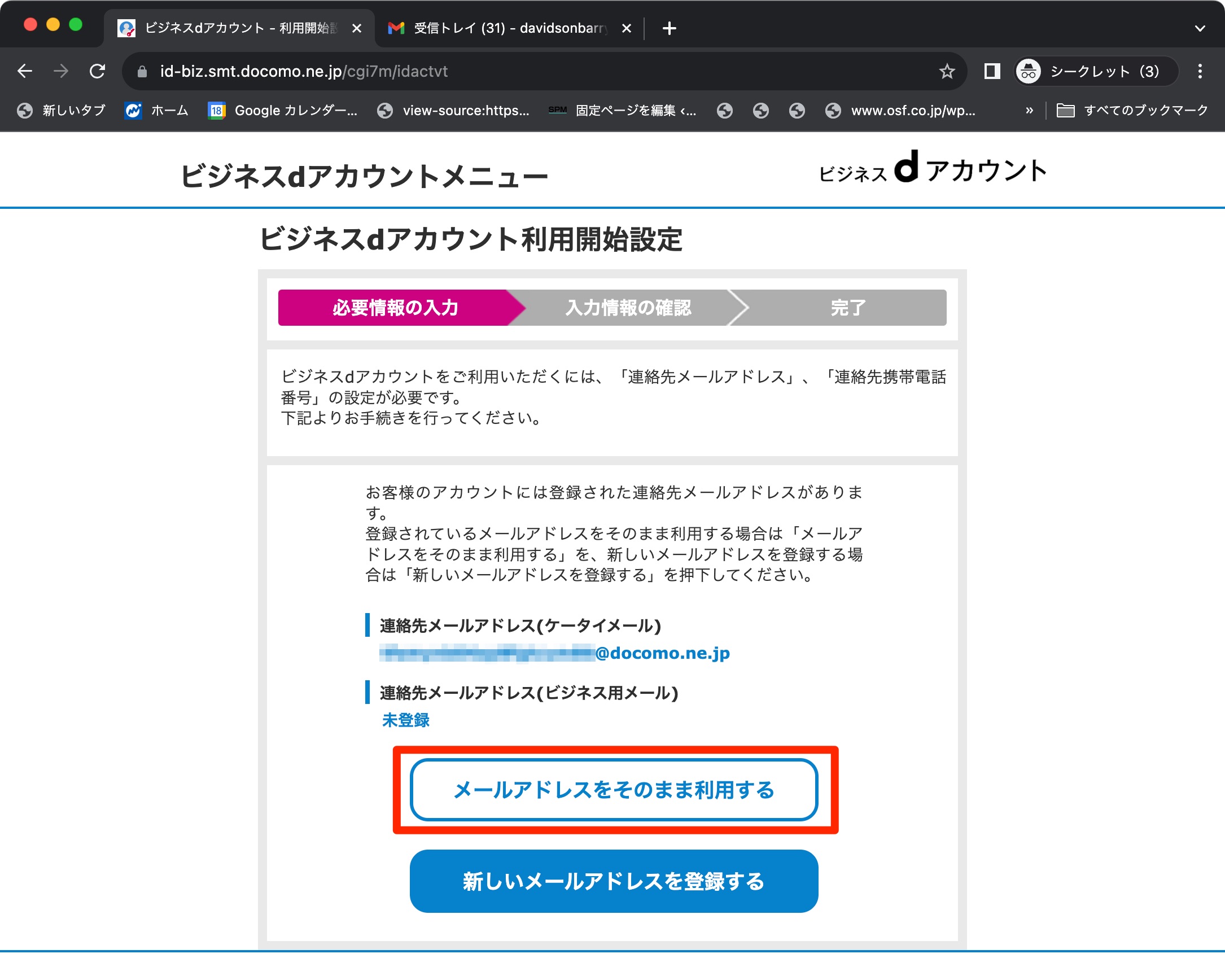This screenshot has height=980, width=1225.
Task: Open the Chrome three-dot menu
Action: (x=1200, y=71)
